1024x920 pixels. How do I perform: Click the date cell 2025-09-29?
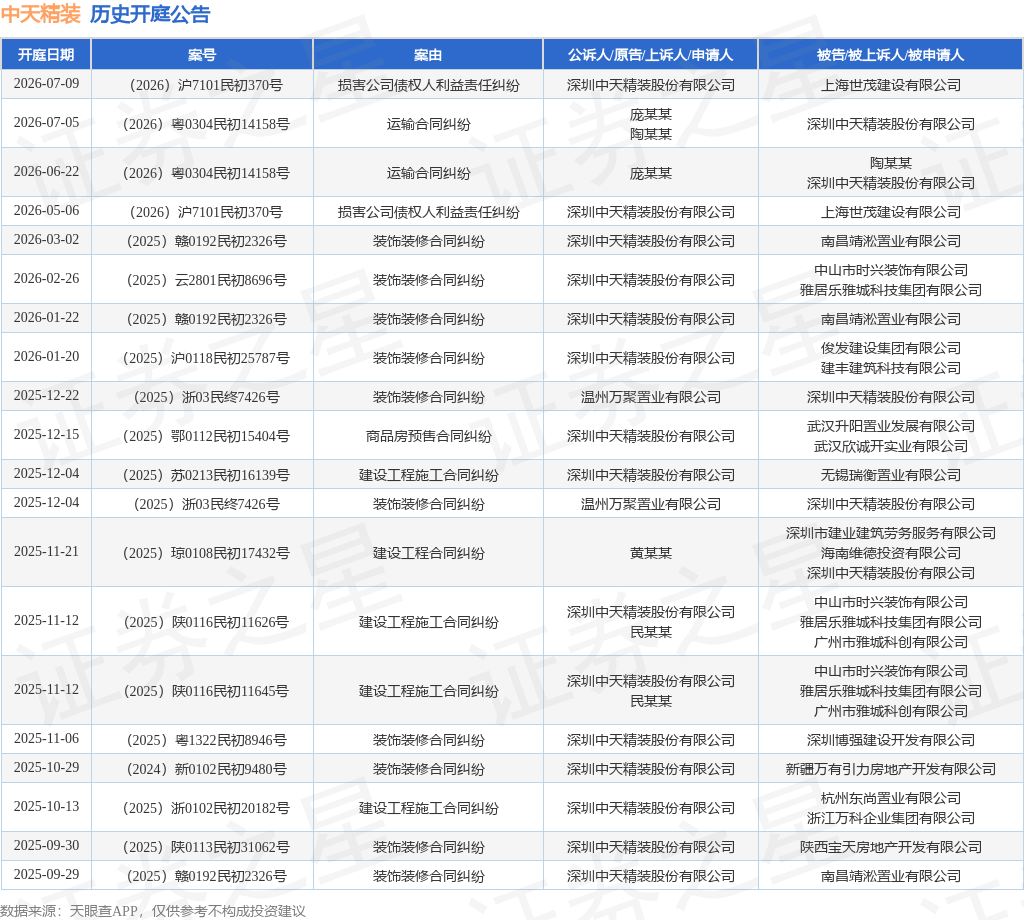[46, 874]
